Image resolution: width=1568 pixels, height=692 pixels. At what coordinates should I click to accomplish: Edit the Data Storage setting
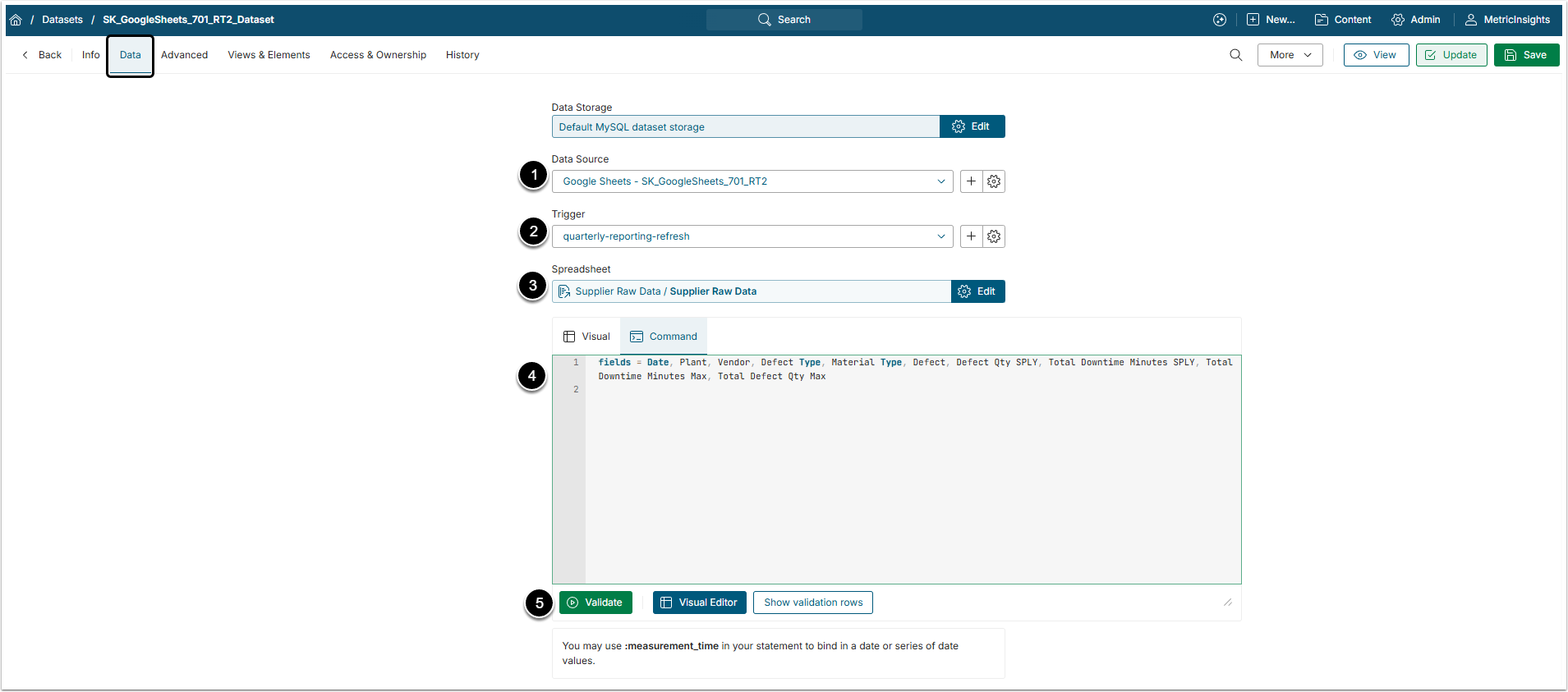point(972,126)
